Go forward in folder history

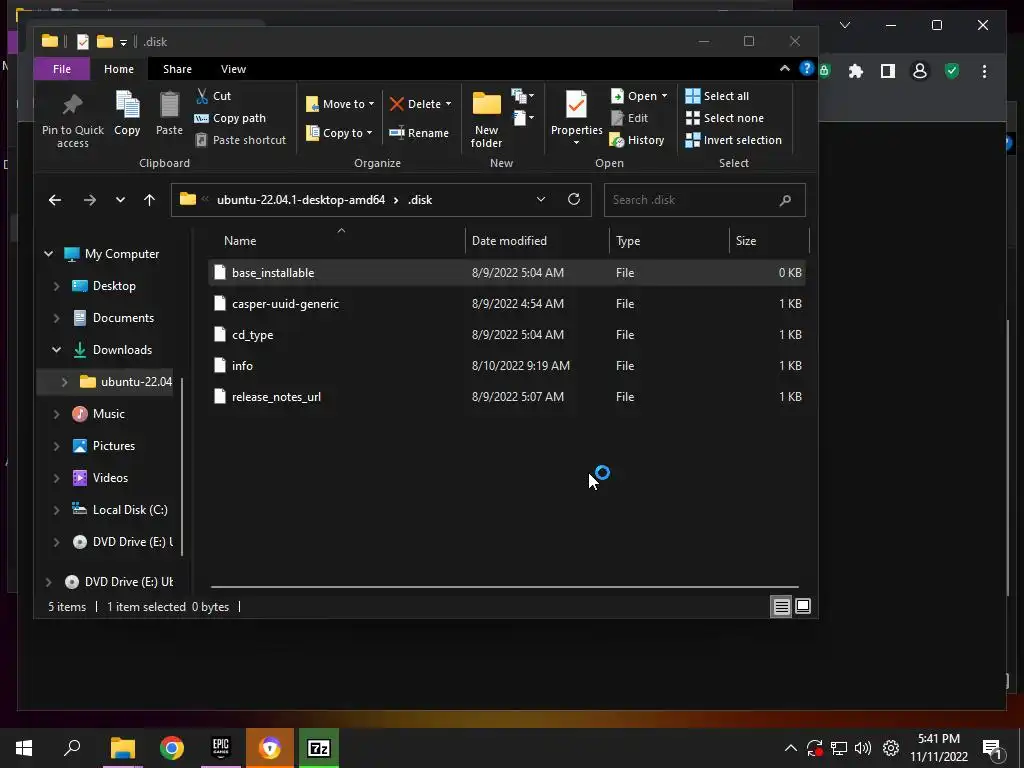pyautogui.click(x=89, y=200)
